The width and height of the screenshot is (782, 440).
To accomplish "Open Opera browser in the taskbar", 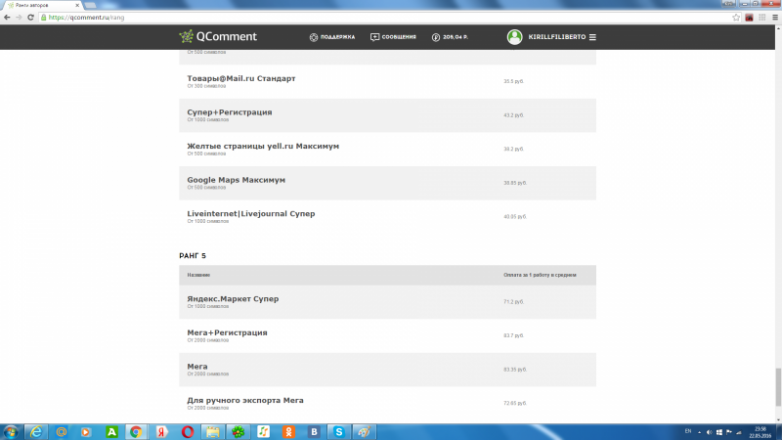I will [x=188, y=432].
